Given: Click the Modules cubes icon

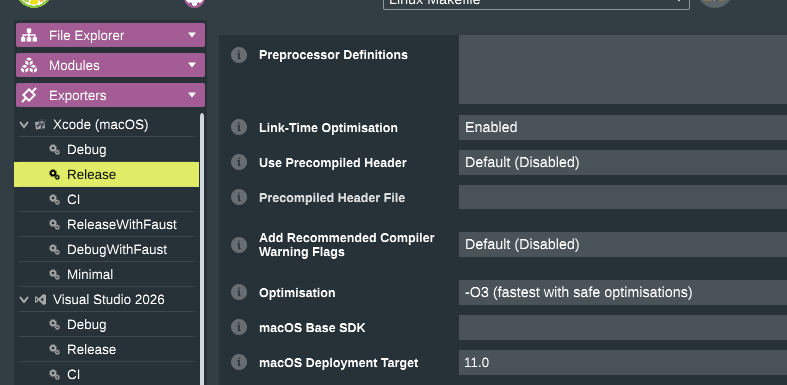Looking at the screenshot, I should pyautogui.click(x=29, y=65).
